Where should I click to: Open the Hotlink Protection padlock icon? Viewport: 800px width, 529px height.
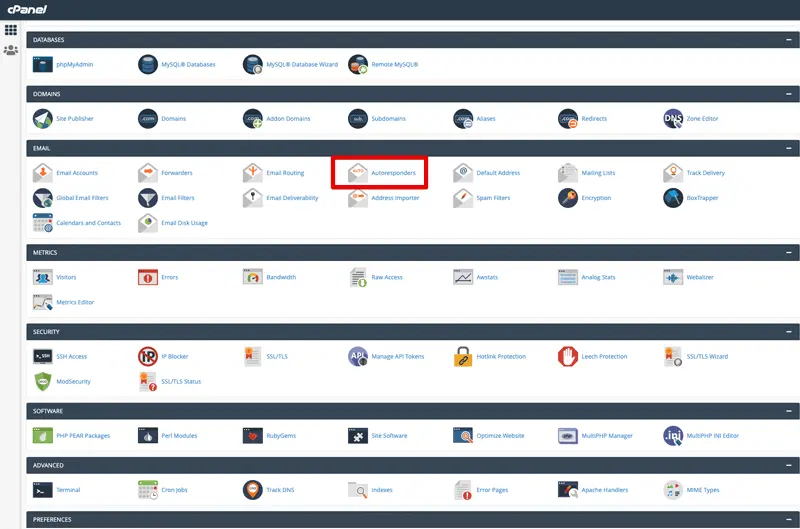coord(463,356)
